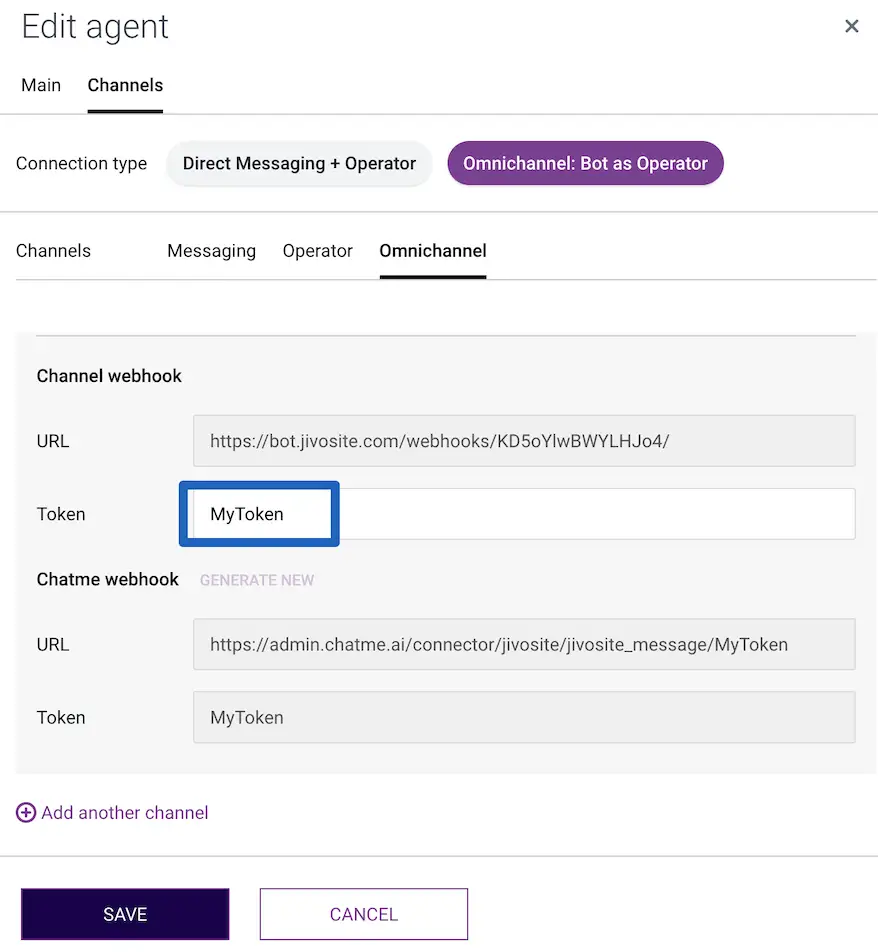Image resolution: width=878 pixels, height=952 pixels.
Task: Select the Omnichannel sub-tab
Action: point(433,251)
